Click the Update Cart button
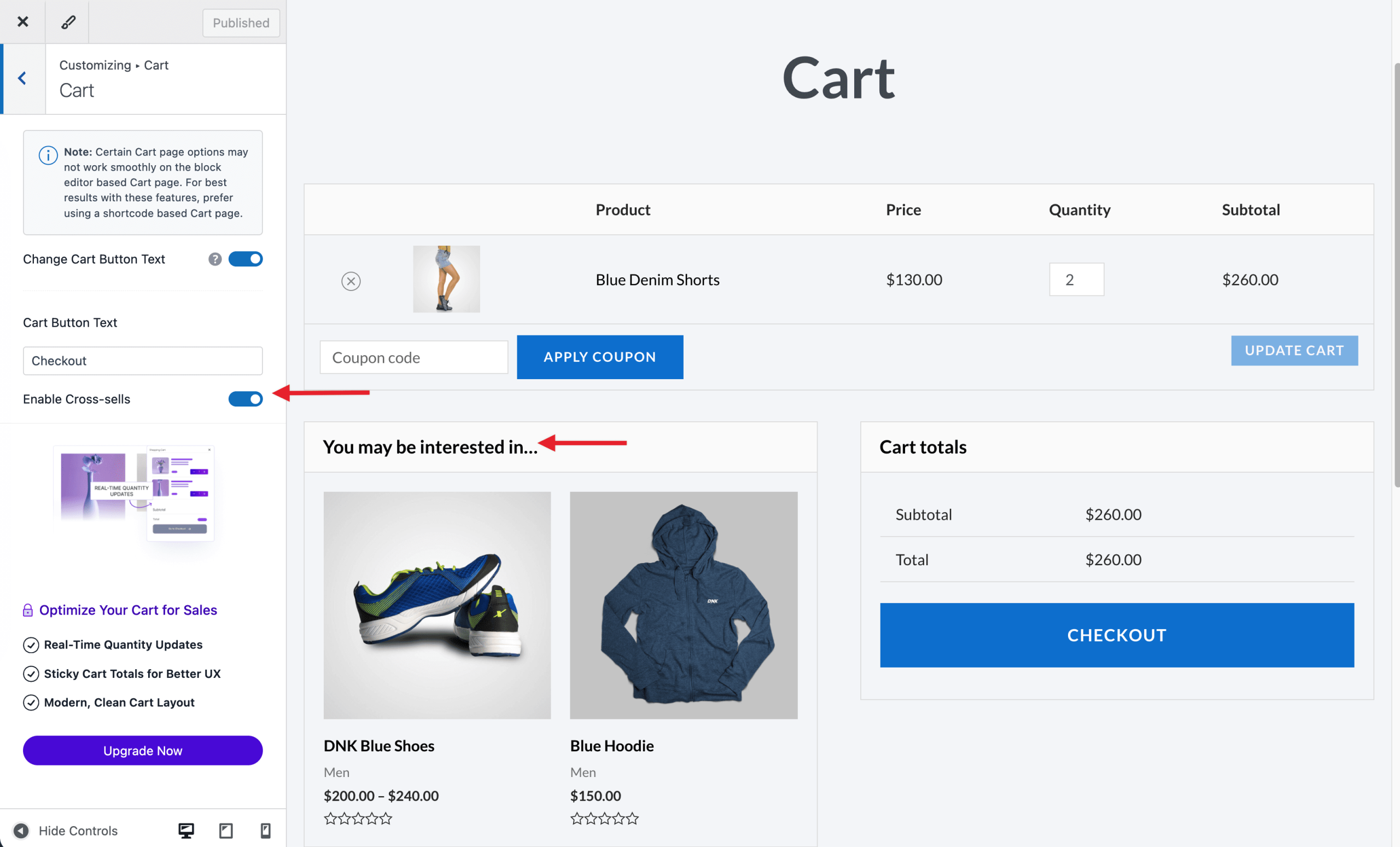Image resolution: width=1400 pixels, height=847 pixels. tap(1294, 350)
